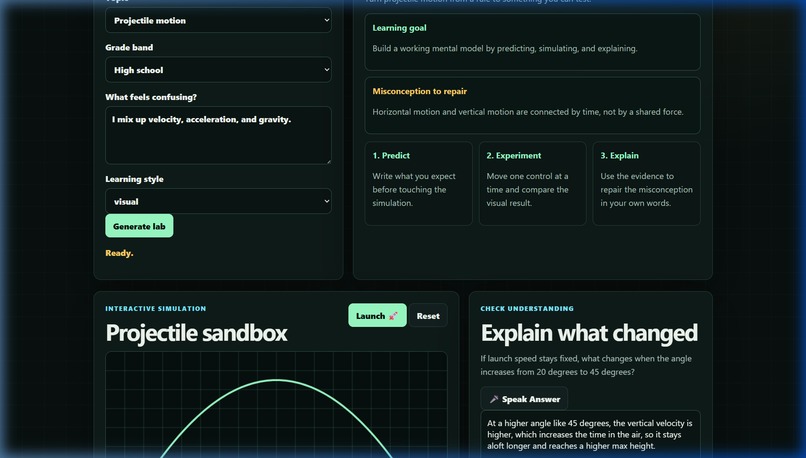Launch the projectile simulation
This screenshot has width=806, height=458.
pyautogui.click(x=377, y=316)
